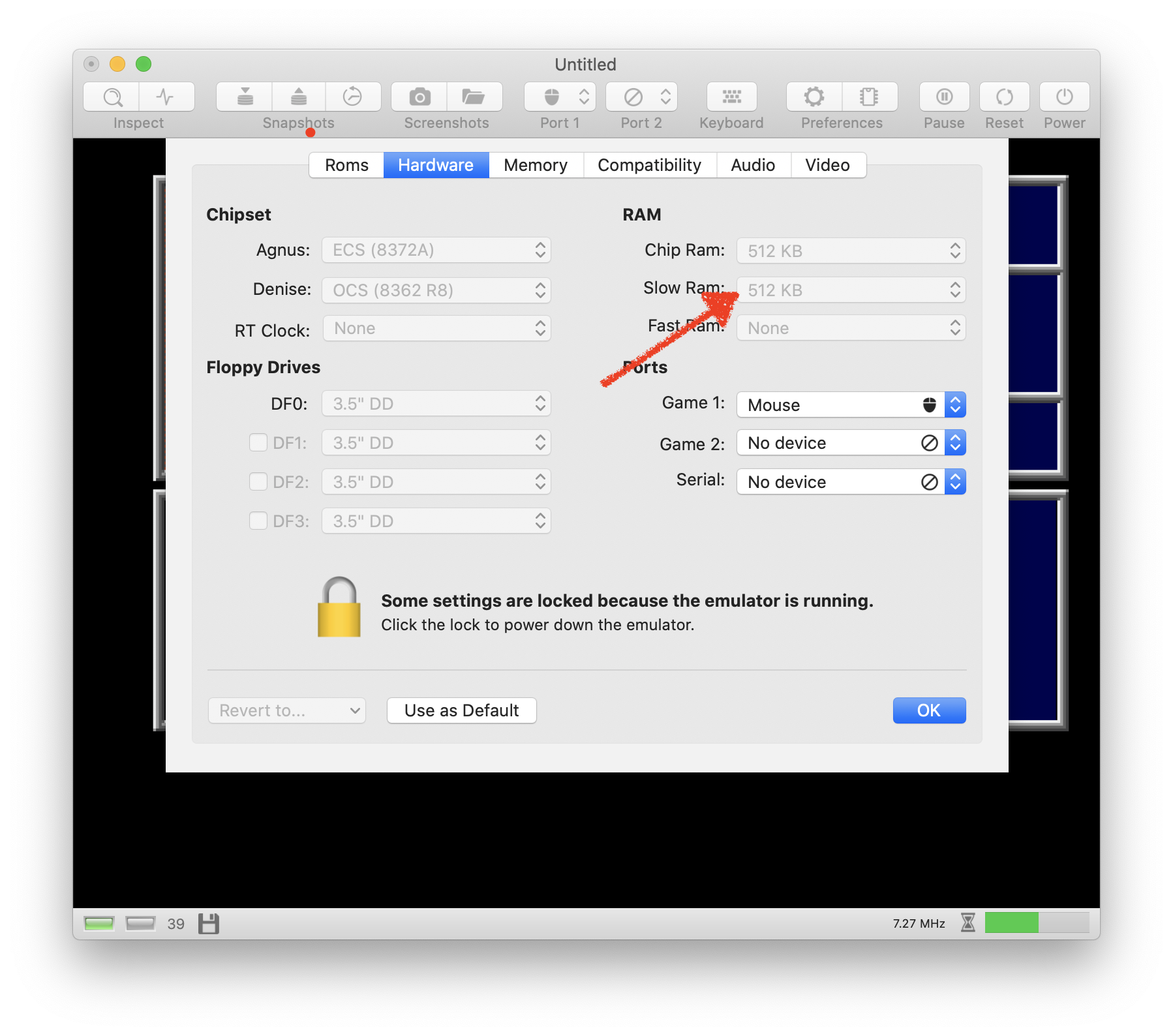Select the Port 1 mouse device selector
1173x1036 pixels.
(x=560, y=97)
